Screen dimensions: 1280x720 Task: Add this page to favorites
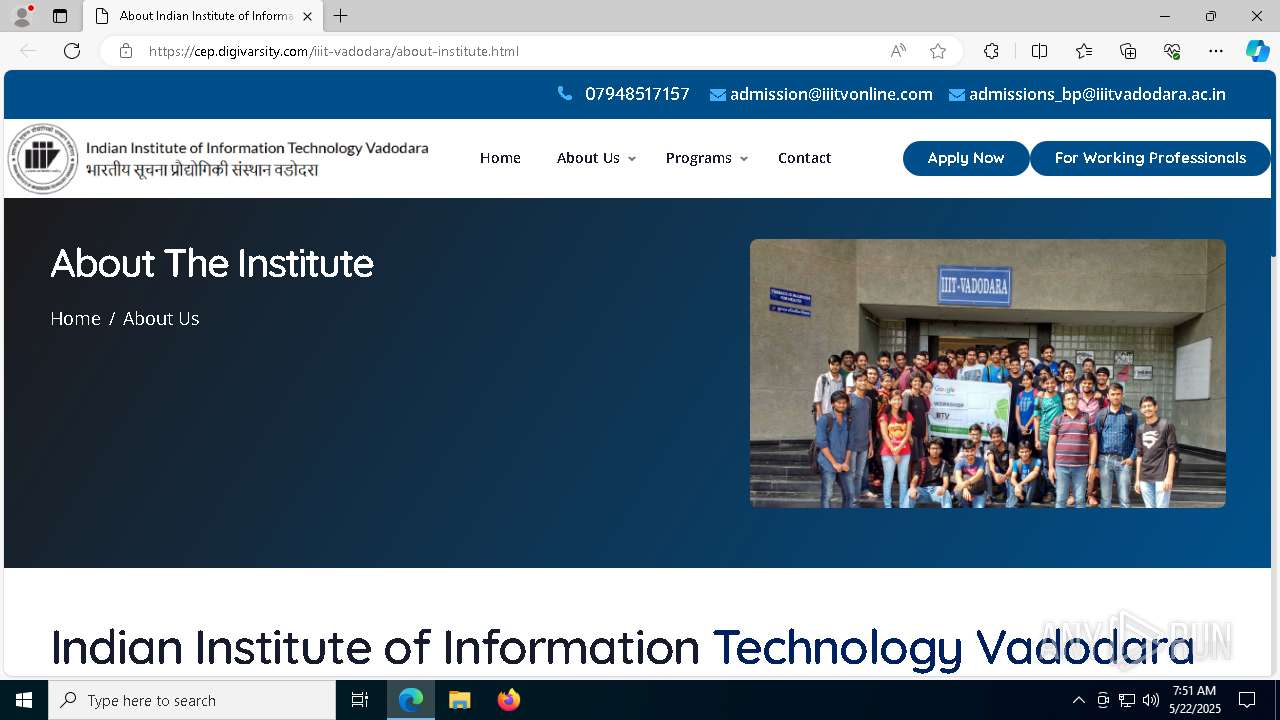(x=938, y=51)
